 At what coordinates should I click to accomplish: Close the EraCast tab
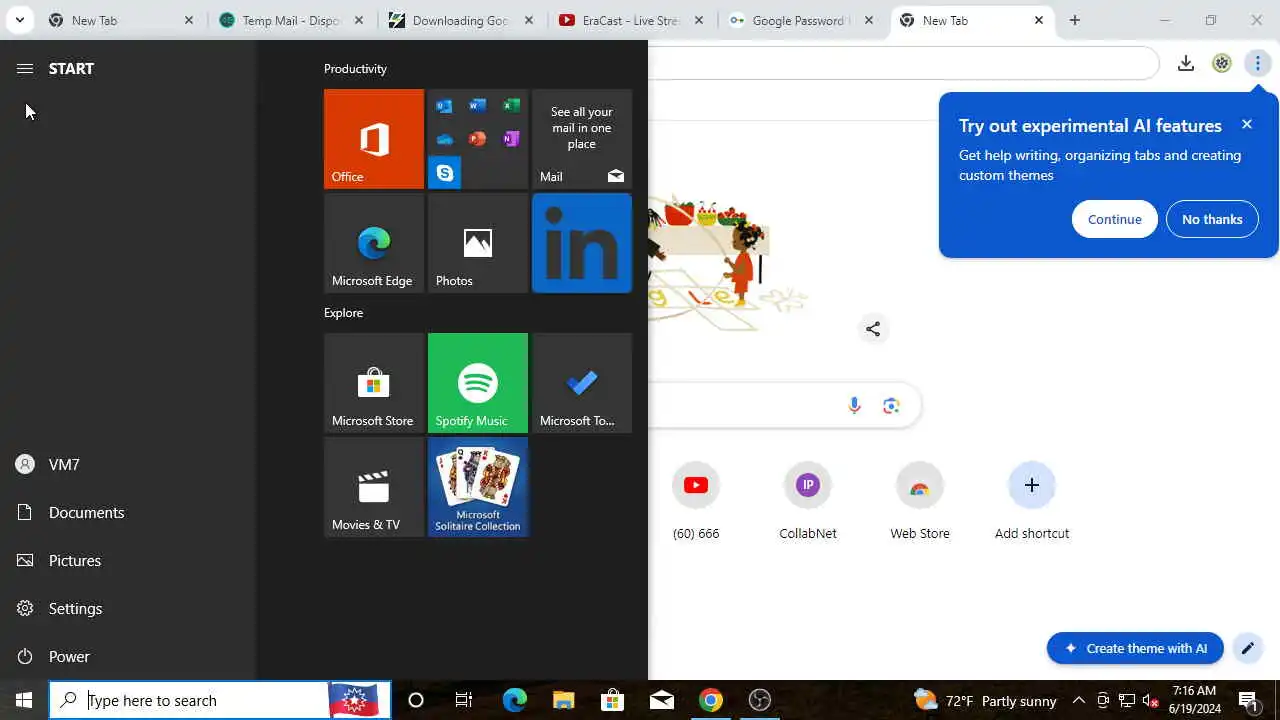(x=699, y=20)
